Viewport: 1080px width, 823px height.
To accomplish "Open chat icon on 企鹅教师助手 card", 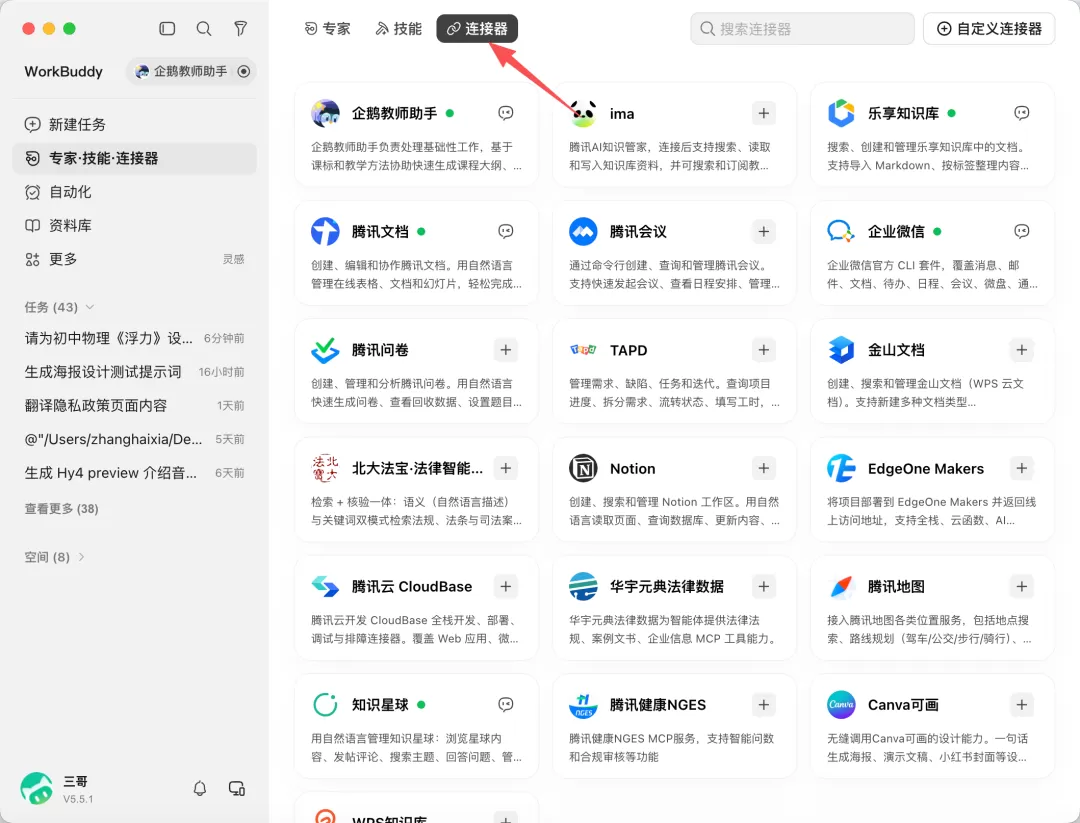I will pos(506,113).
